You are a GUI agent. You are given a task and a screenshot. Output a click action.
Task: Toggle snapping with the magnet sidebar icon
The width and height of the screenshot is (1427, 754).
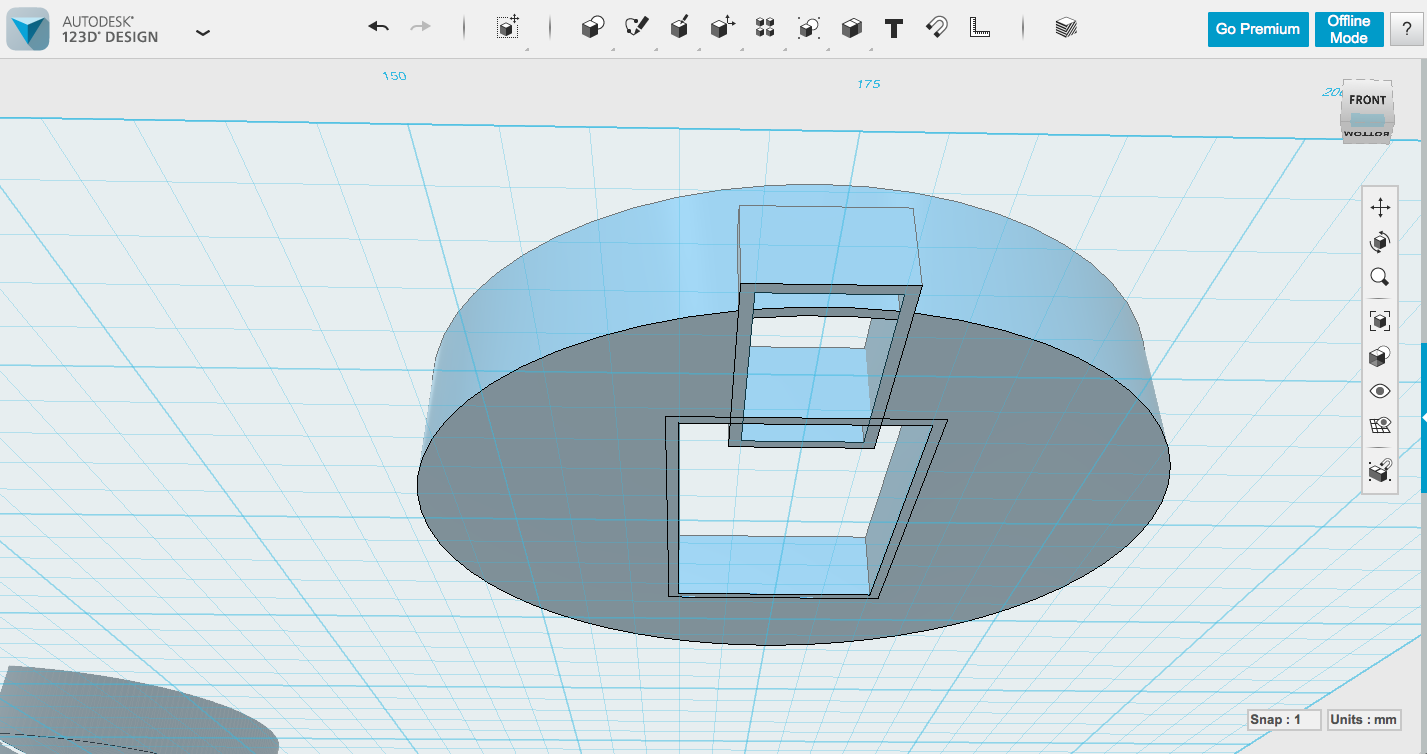pyautogui.click(x=1380, y=471)
